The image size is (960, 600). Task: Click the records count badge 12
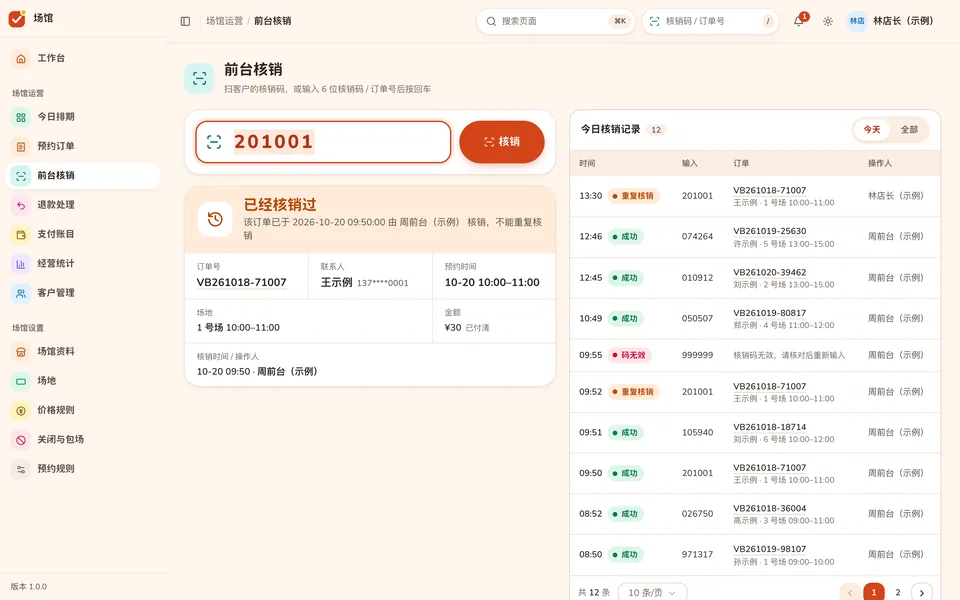656,130
